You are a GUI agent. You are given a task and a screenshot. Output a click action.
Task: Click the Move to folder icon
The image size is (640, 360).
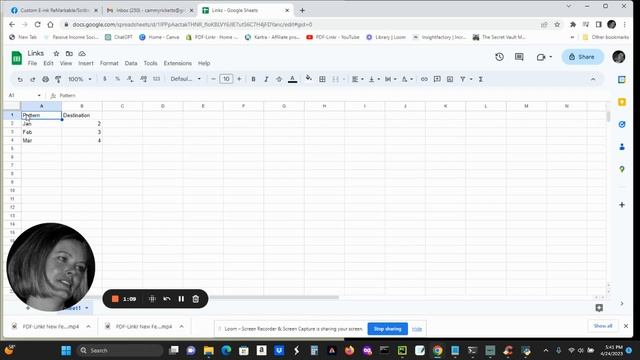tap(69, 53)
